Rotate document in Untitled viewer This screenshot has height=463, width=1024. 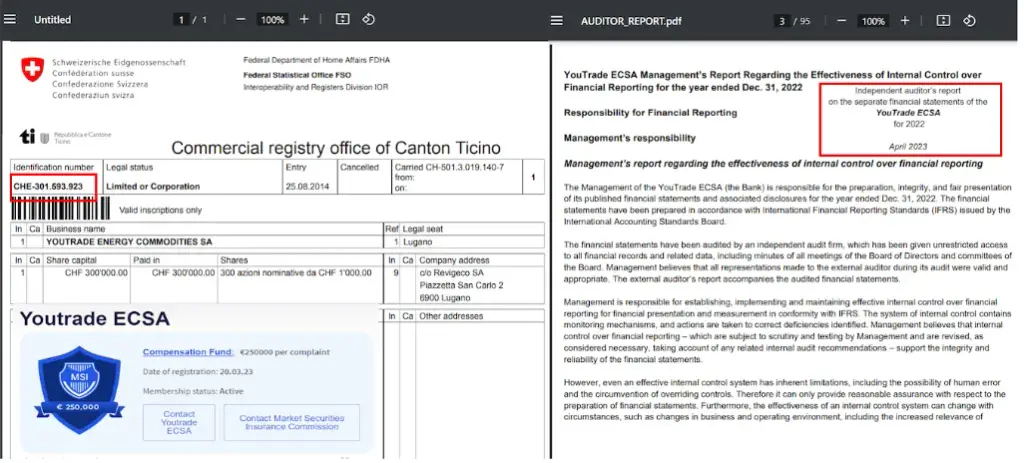[368, 20]
